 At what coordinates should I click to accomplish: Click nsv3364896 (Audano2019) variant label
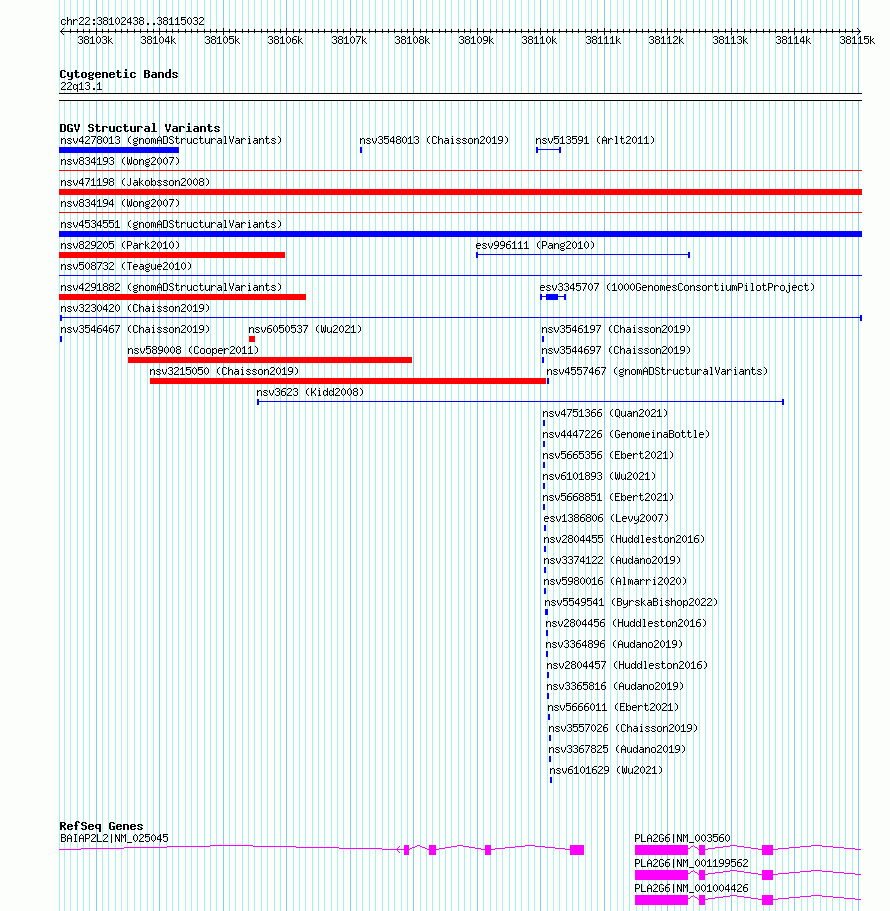pos(614,644)
